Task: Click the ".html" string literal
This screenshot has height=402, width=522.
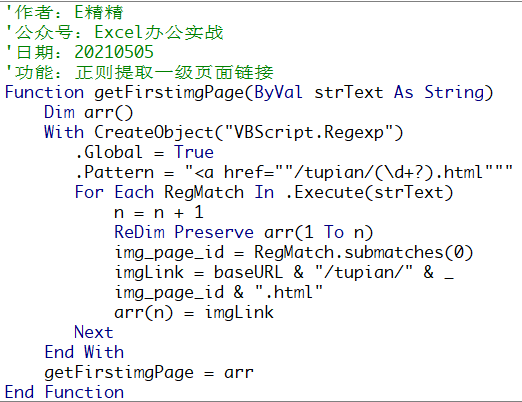Action: coord(289,292)
